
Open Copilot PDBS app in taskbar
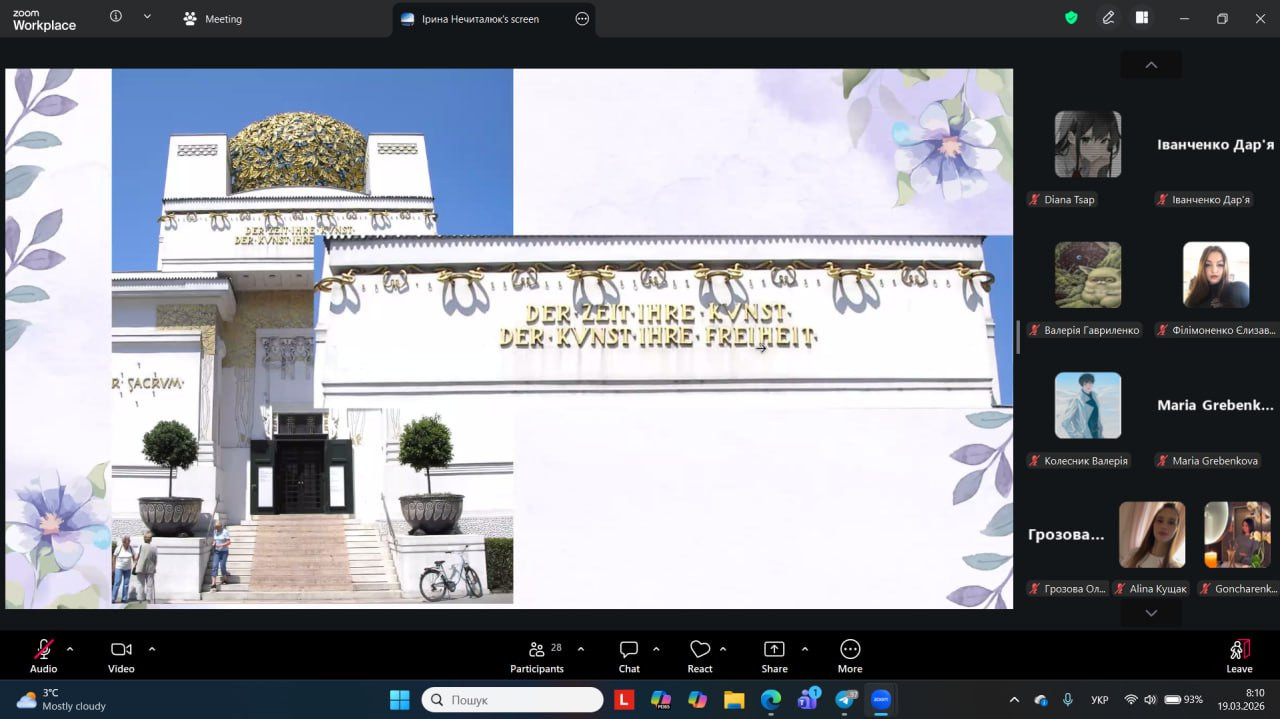pos(661,699)
